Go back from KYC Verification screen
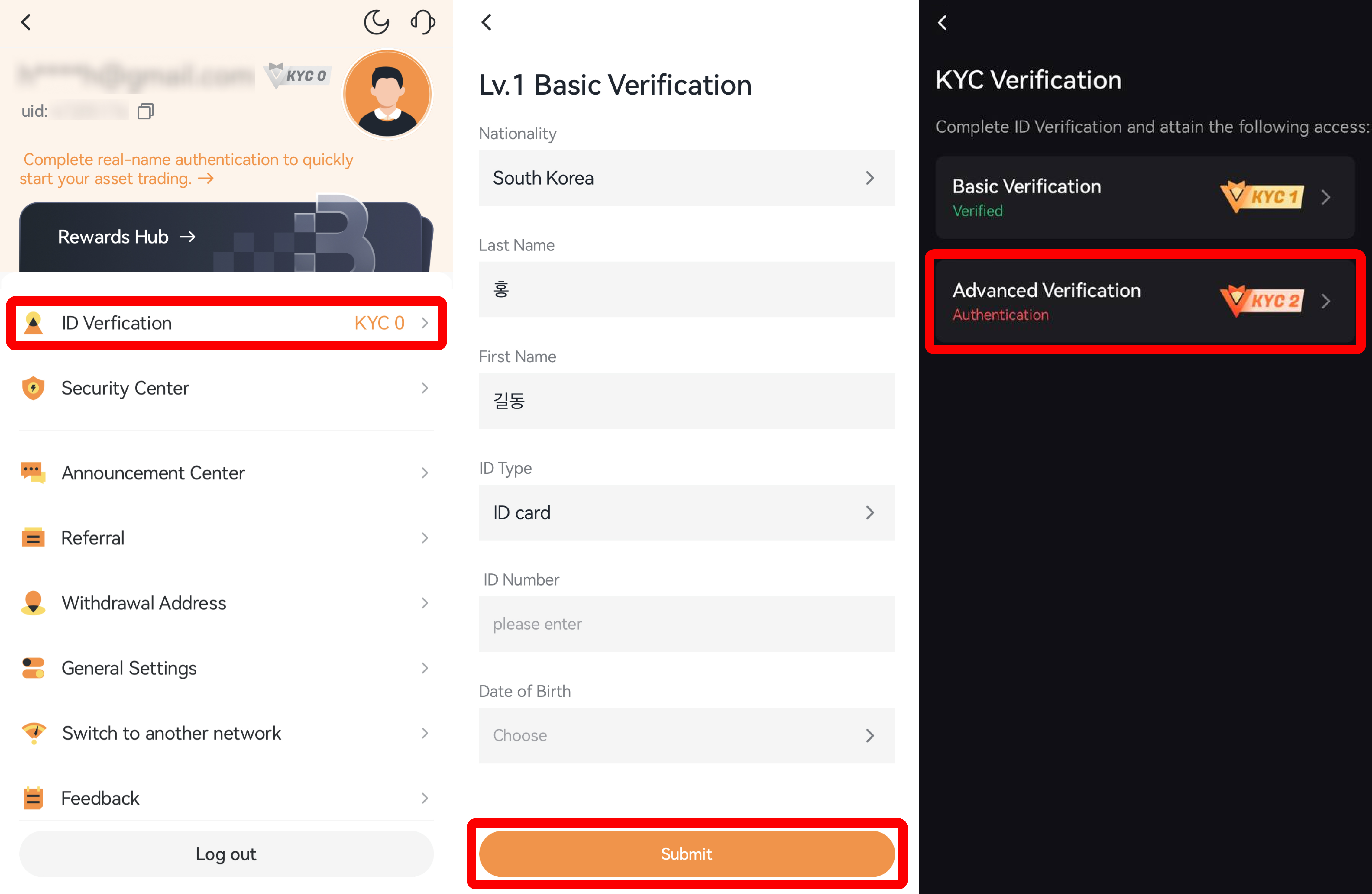The image size is (1372, 894). 942,23
